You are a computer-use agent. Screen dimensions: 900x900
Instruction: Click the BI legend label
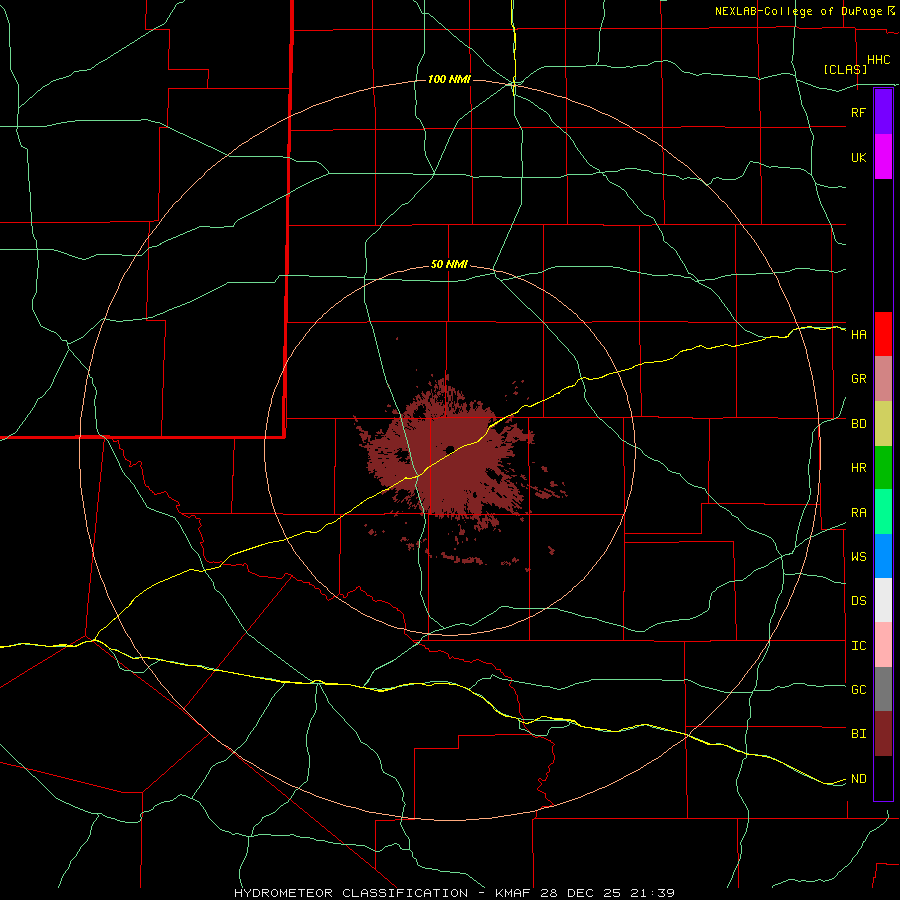tap(859, 734)
